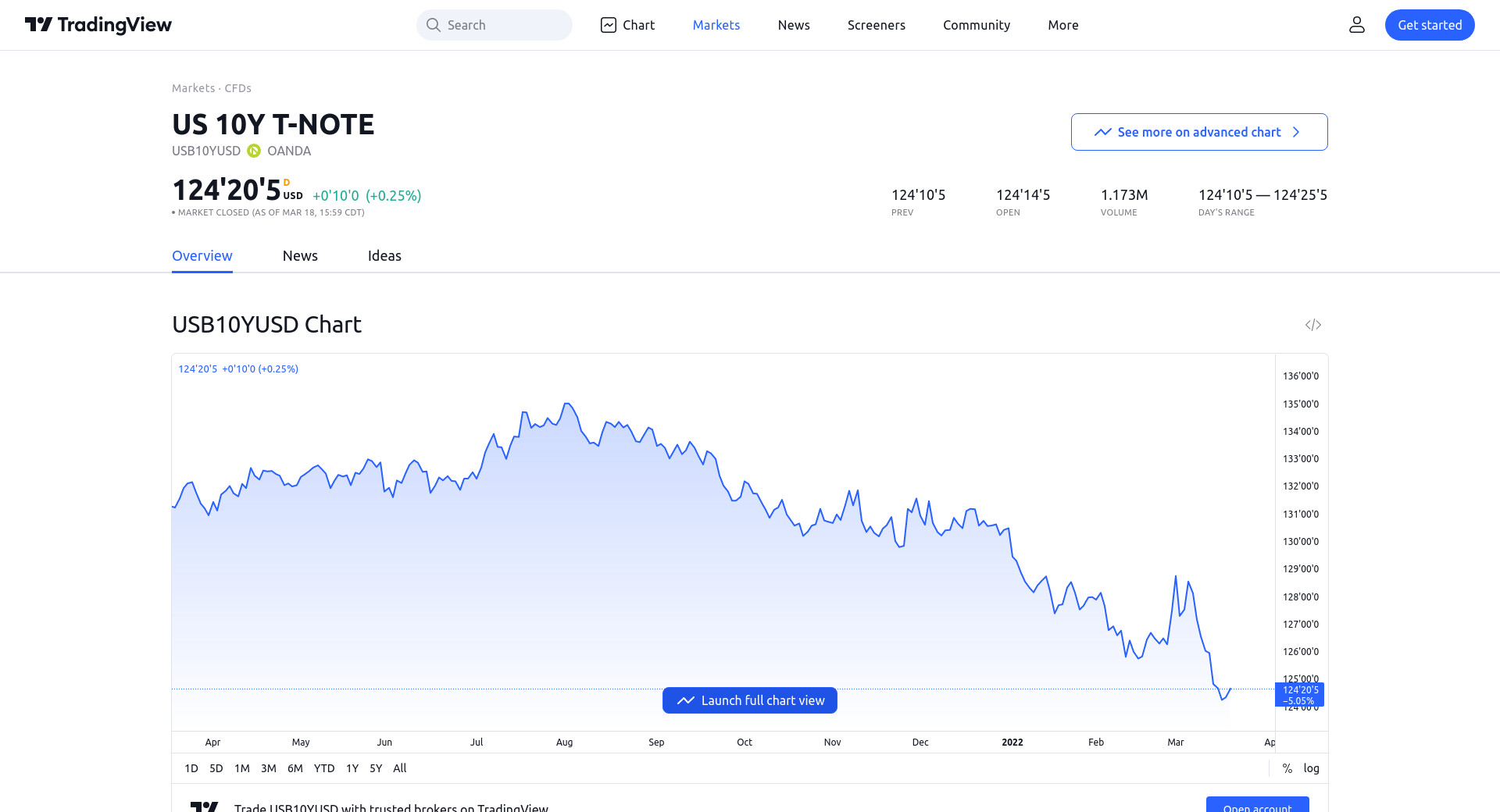Click the Launch full chart view button

(x=750, y=700)
